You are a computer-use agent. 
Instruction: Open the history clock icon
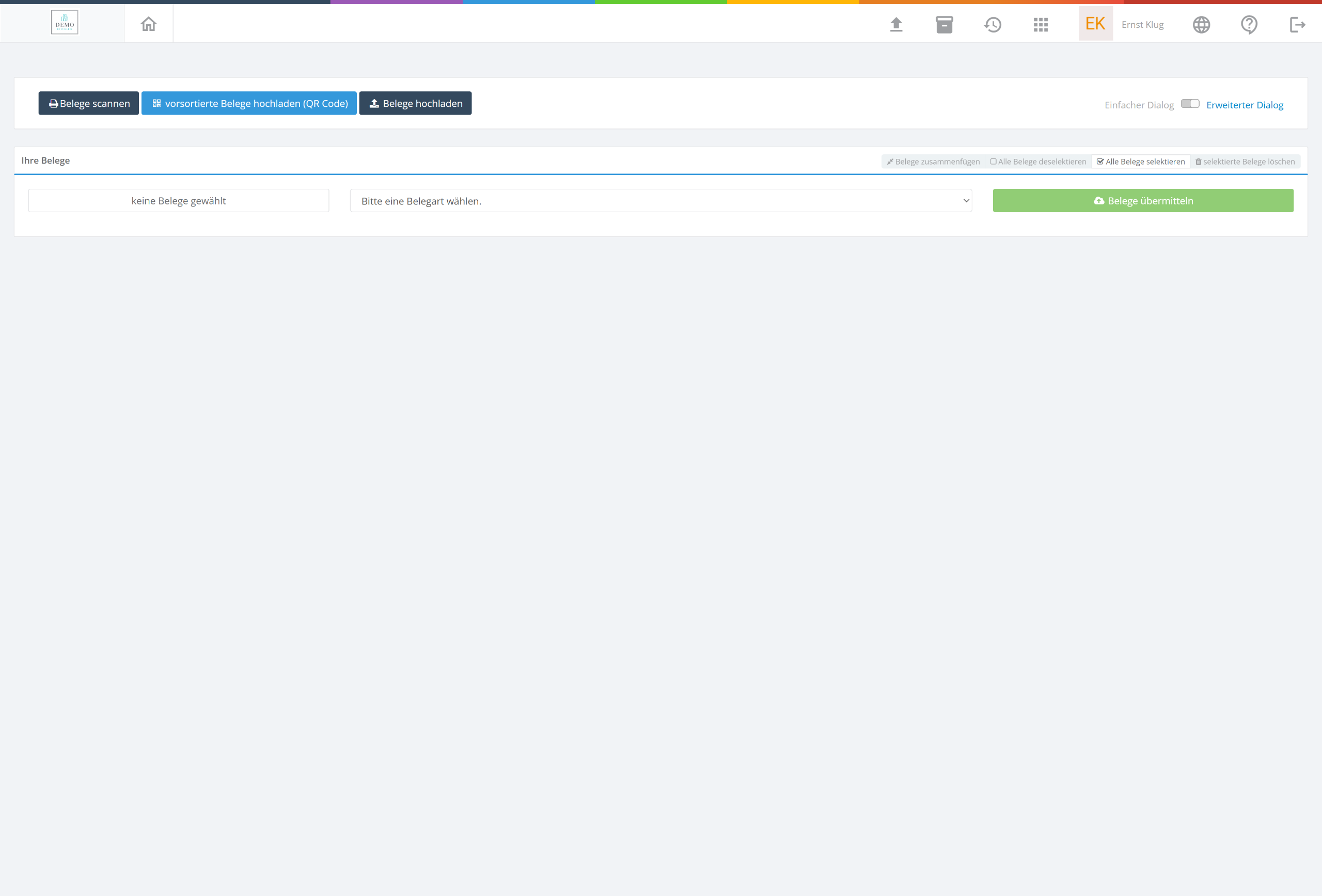pyautogui.click(x=992, y=24)
